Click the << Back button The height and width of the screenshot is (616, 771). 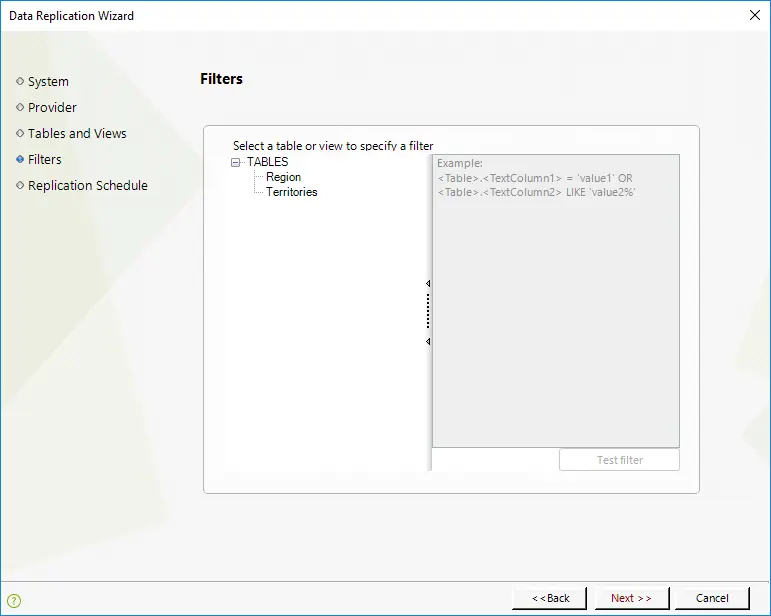point(549,598)
